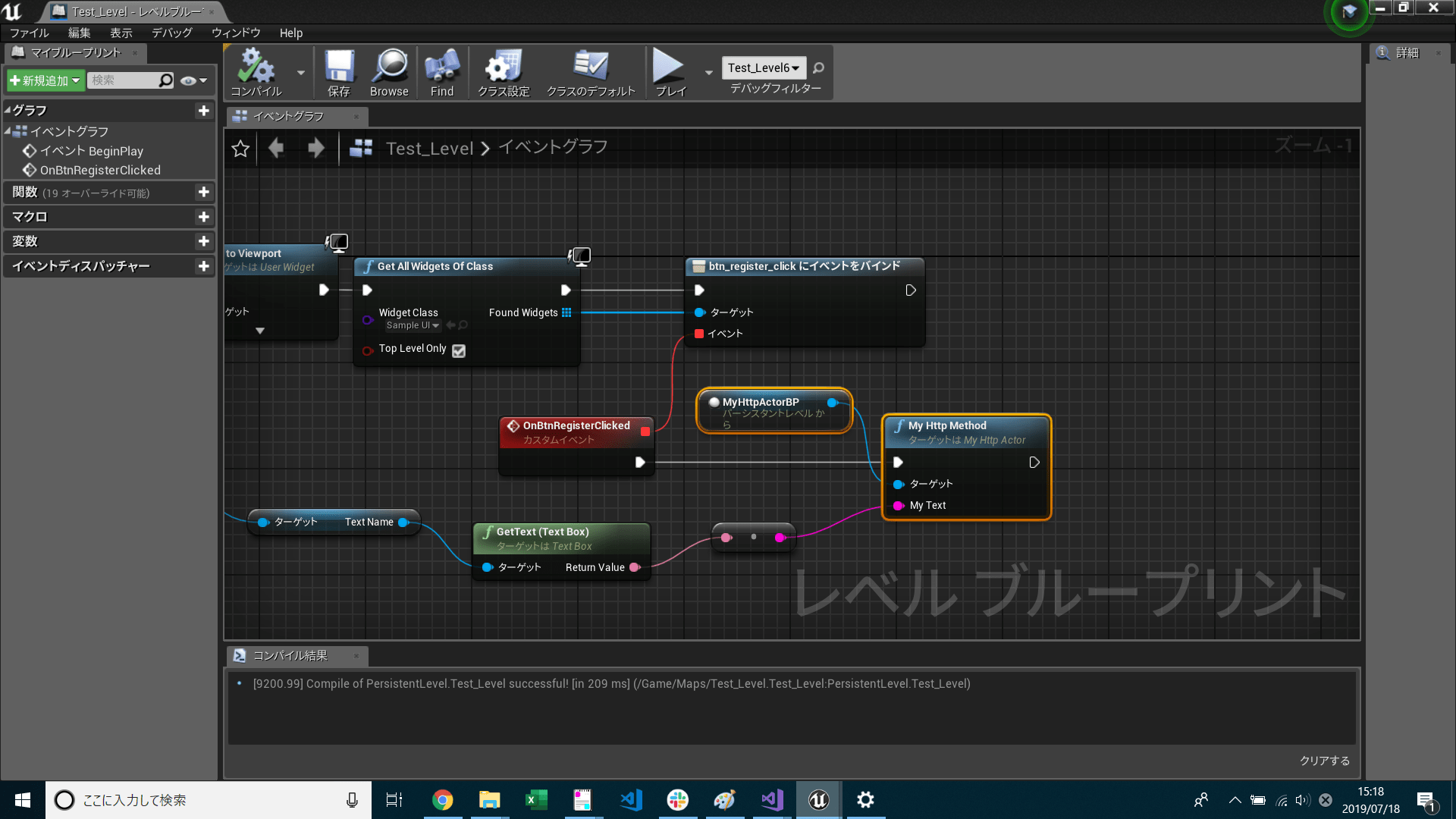
Task: Add a new graph with plus button
Action: 203,111
